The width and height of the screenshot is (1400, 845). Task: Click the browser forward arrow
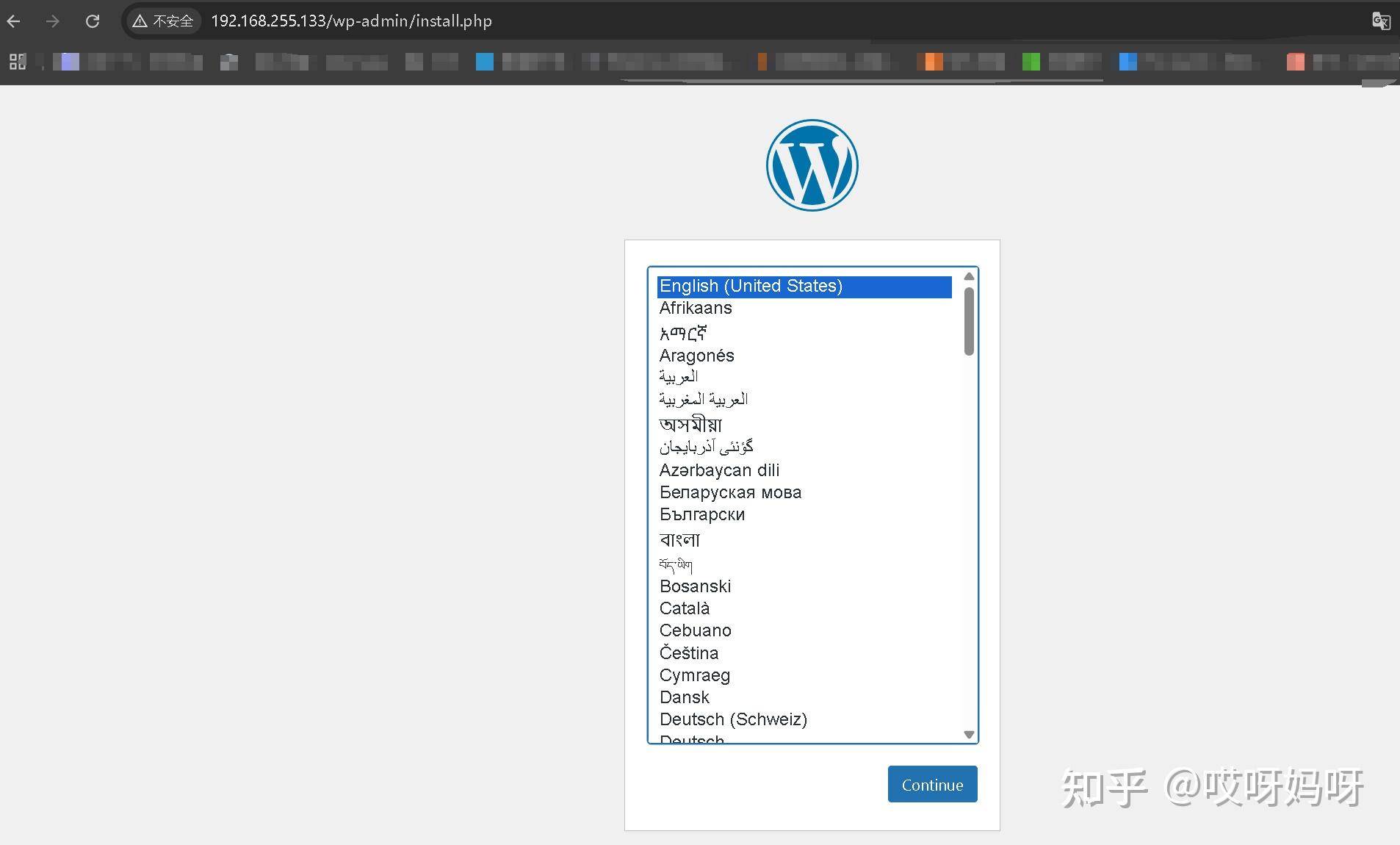(x=52, y=21)
